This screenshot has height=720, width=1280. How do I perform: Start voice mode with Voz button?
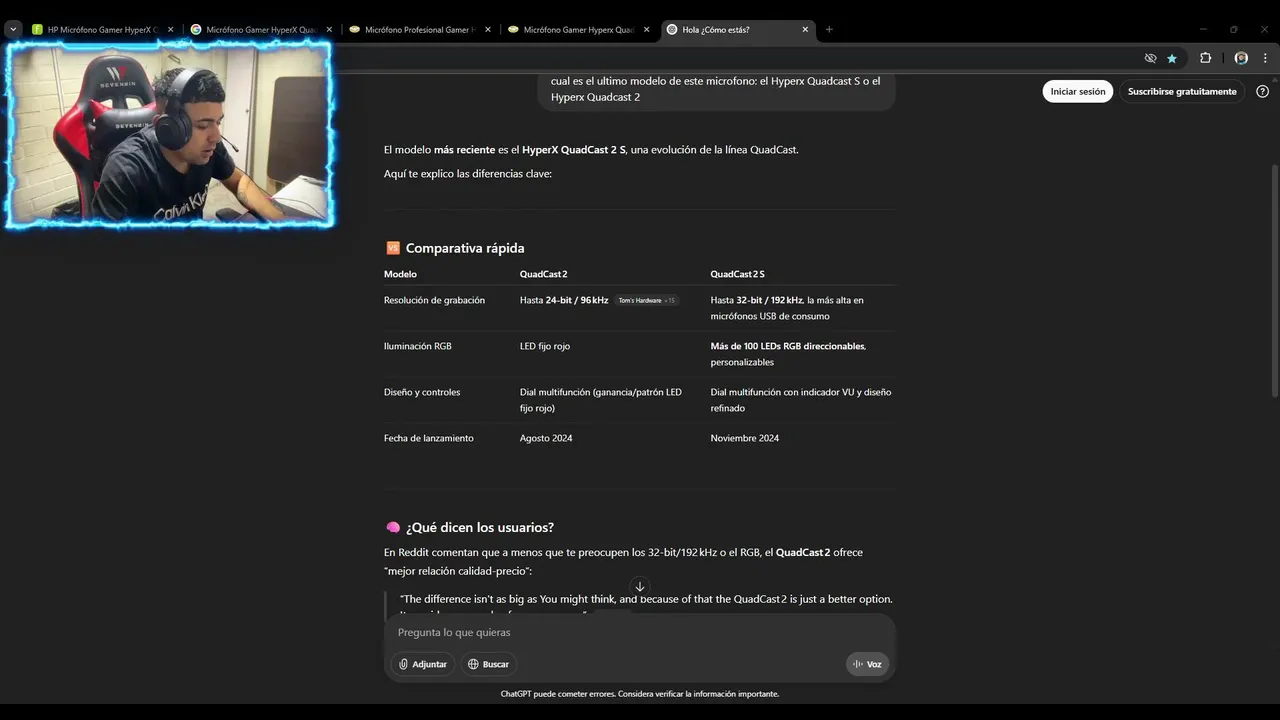(x=867, y=664)
